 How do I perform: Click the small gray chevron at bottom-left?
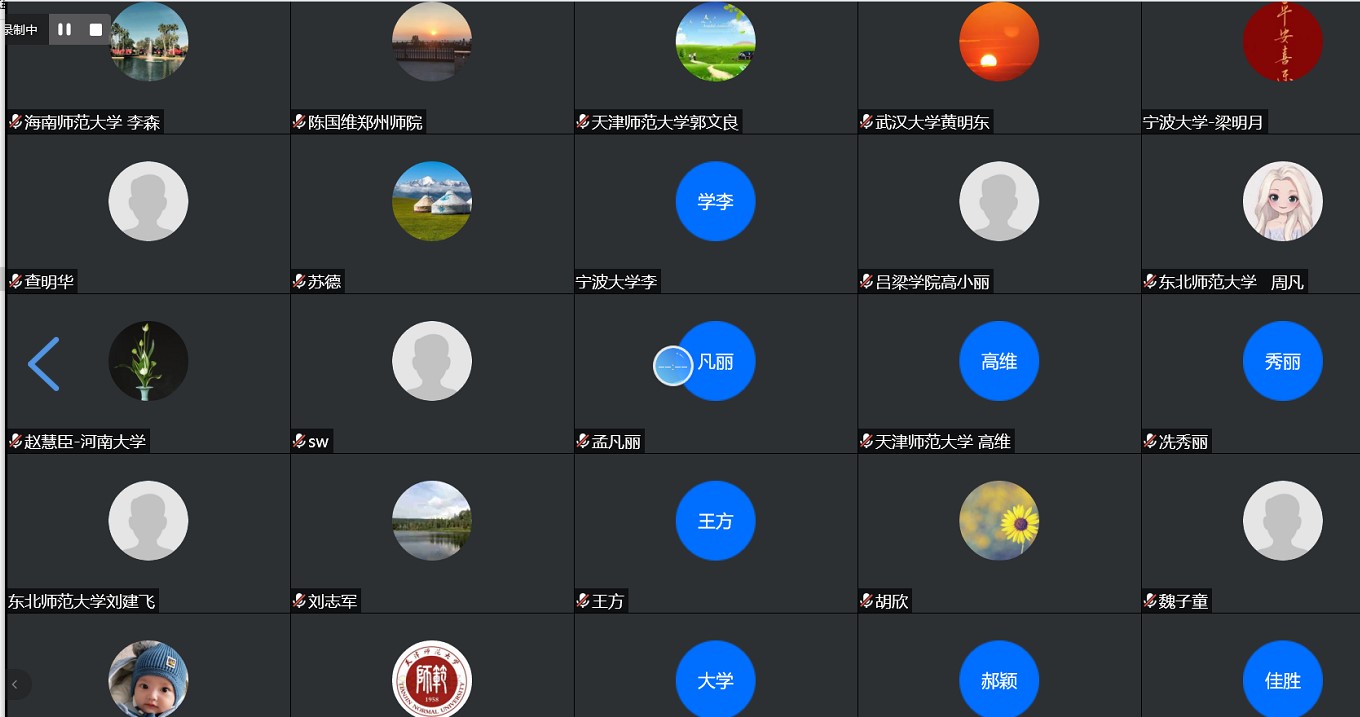[15, 684]
